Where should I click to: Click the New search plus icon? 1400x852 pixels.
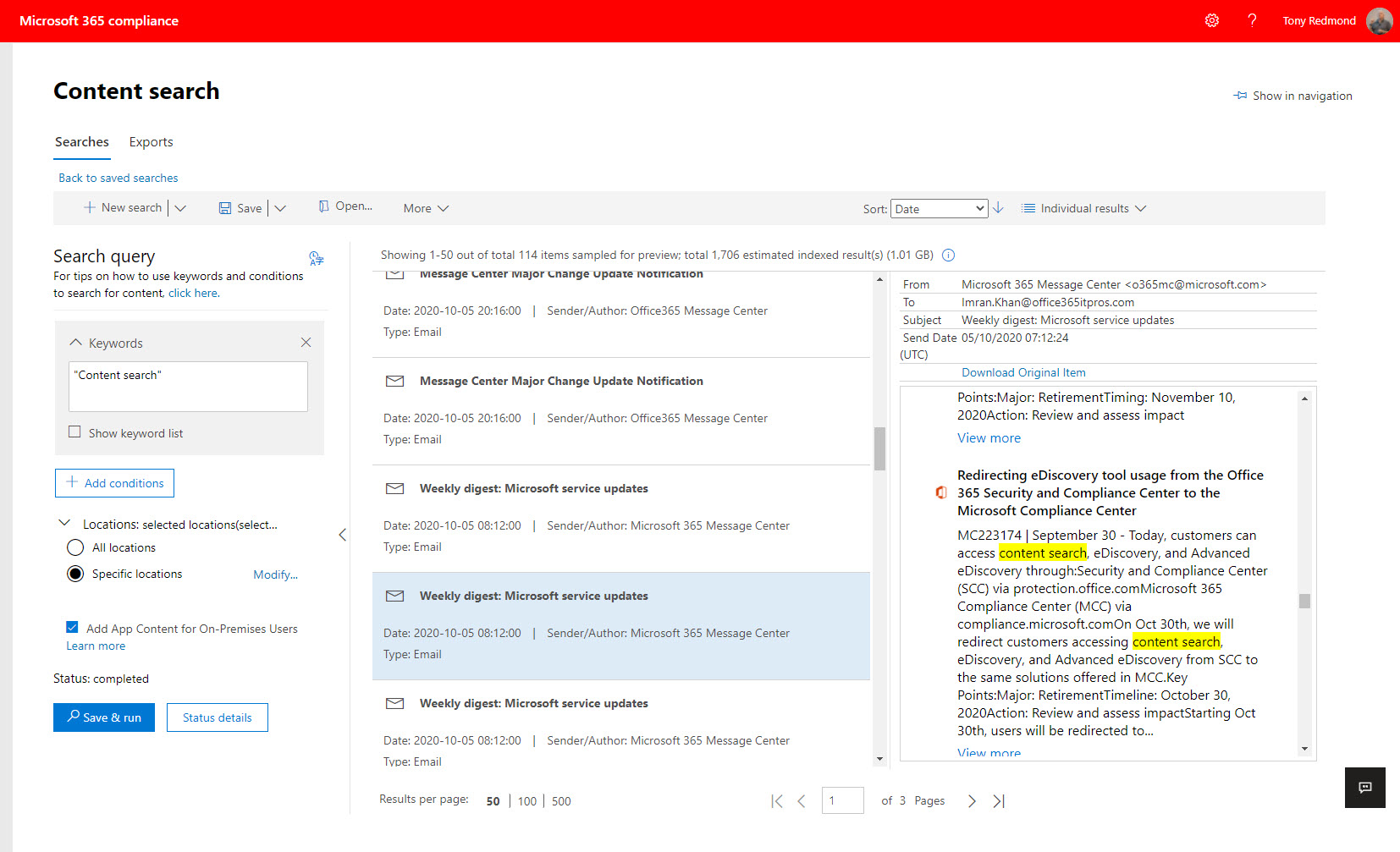click(x=89, y=207)
